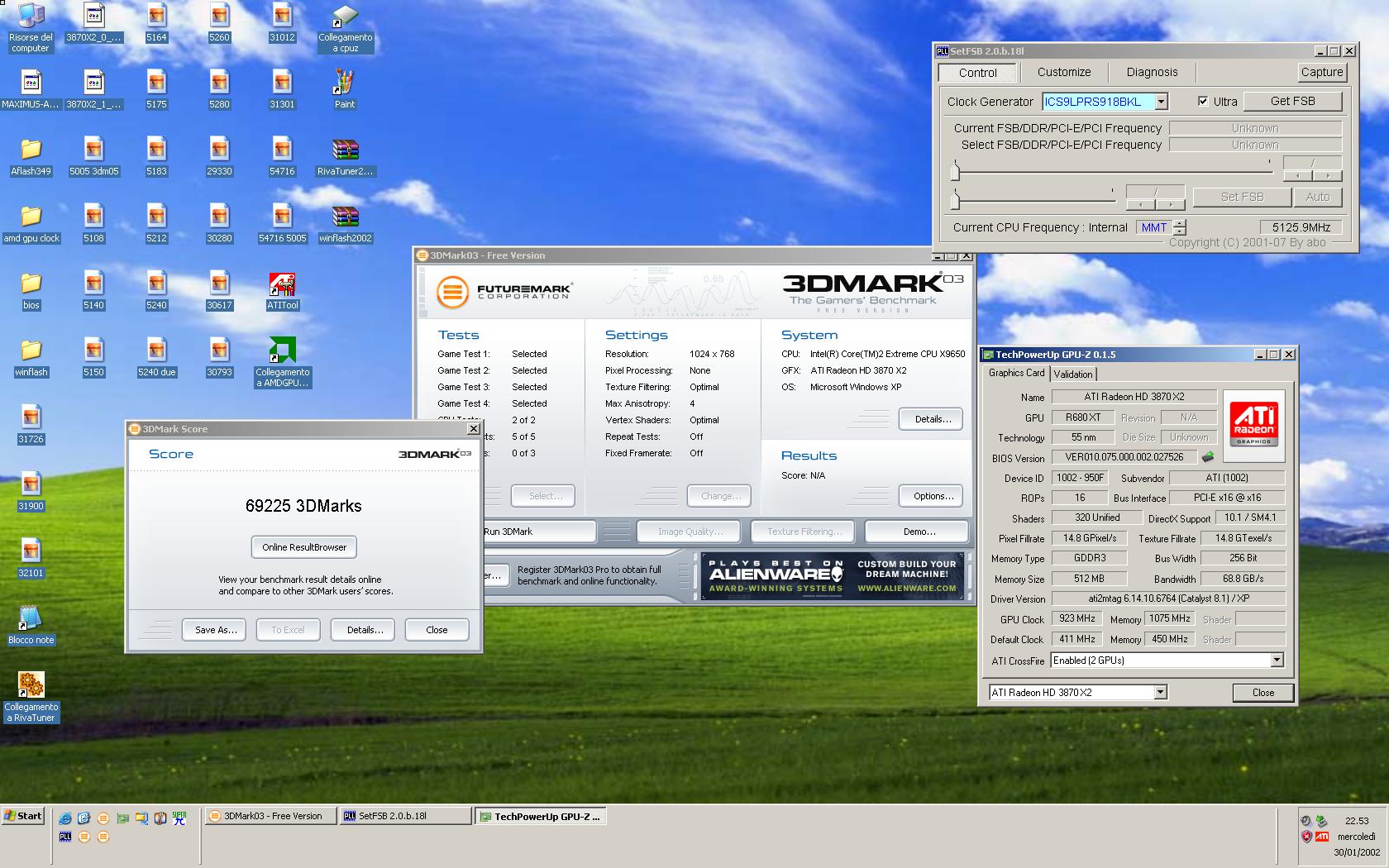Click the taskbar clock showing 22.53
Viewport: 1389px width, 868px height.
tap(1356, 821)
